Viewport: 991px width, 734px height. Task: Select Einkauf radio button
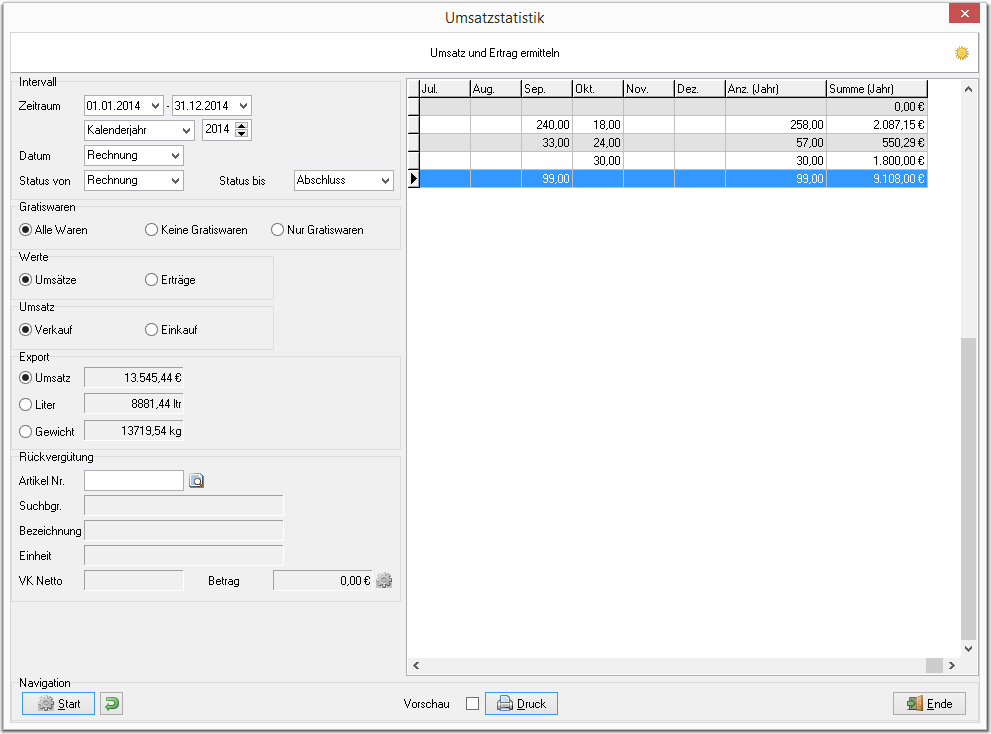pos(151,330)
